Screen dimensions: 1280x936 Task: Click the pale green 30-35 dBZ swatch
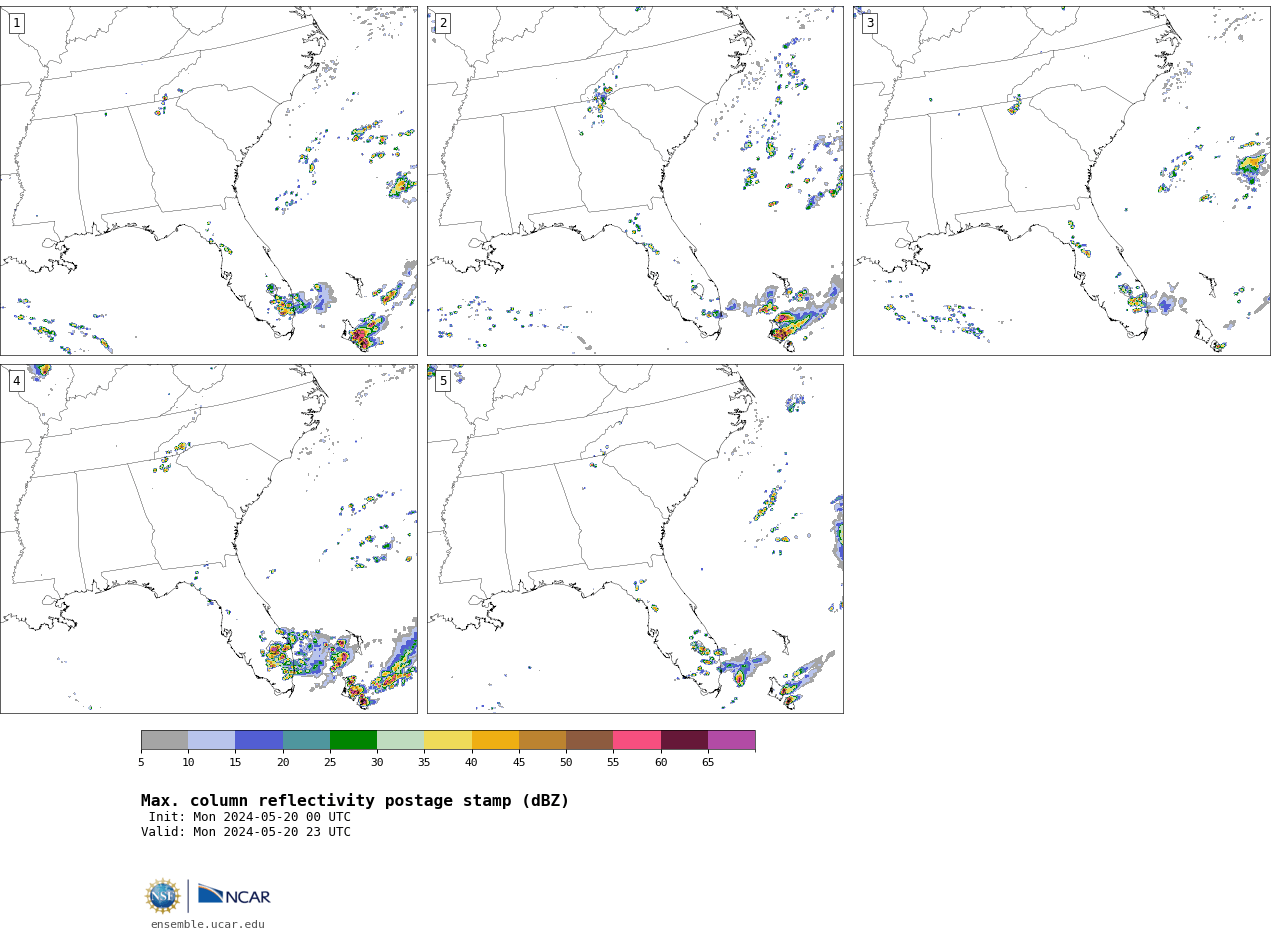click(400, 740)
